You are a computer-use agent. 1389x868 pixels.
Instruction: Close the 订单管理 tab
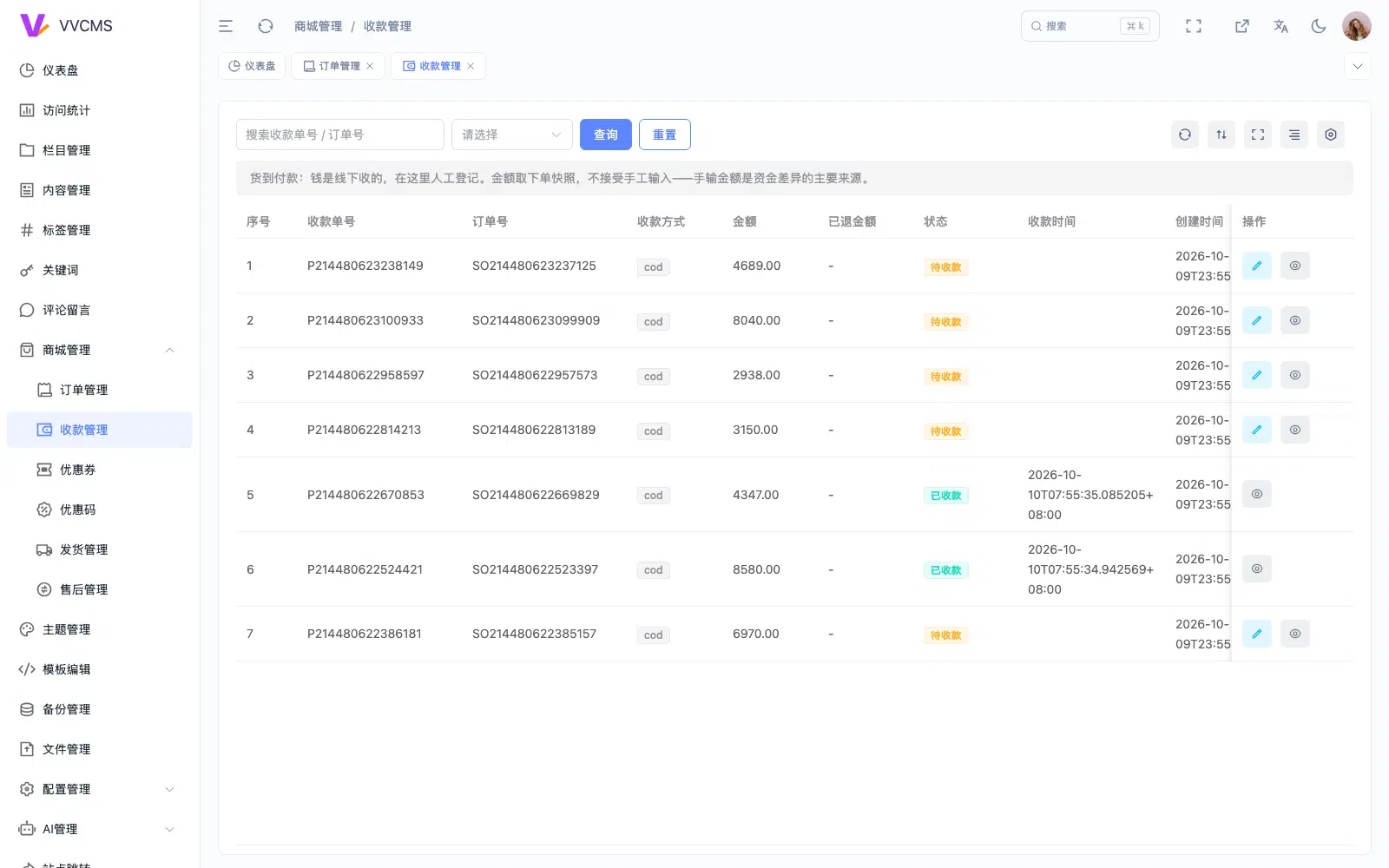point(370,66)
